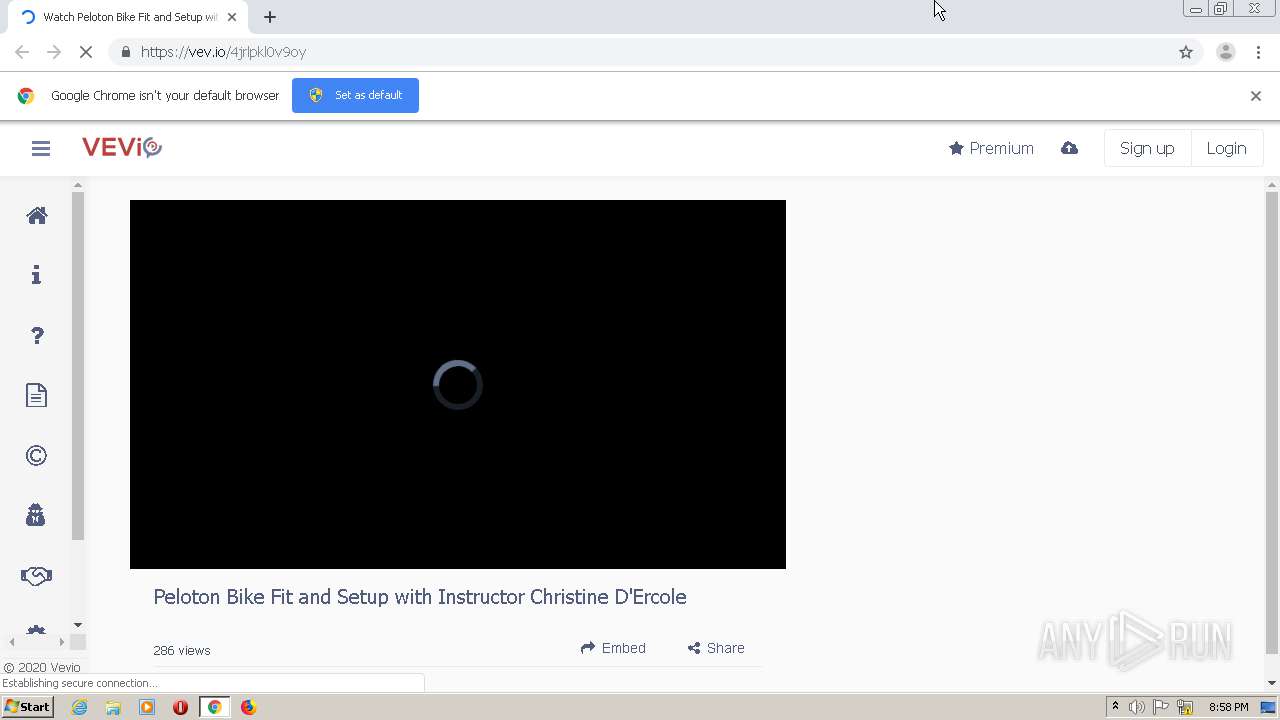The height and width of the screenshot is (720, 1280).
Task: Close the Watch Peloton Bike Fit tab
Action: (x=232, y=17)
